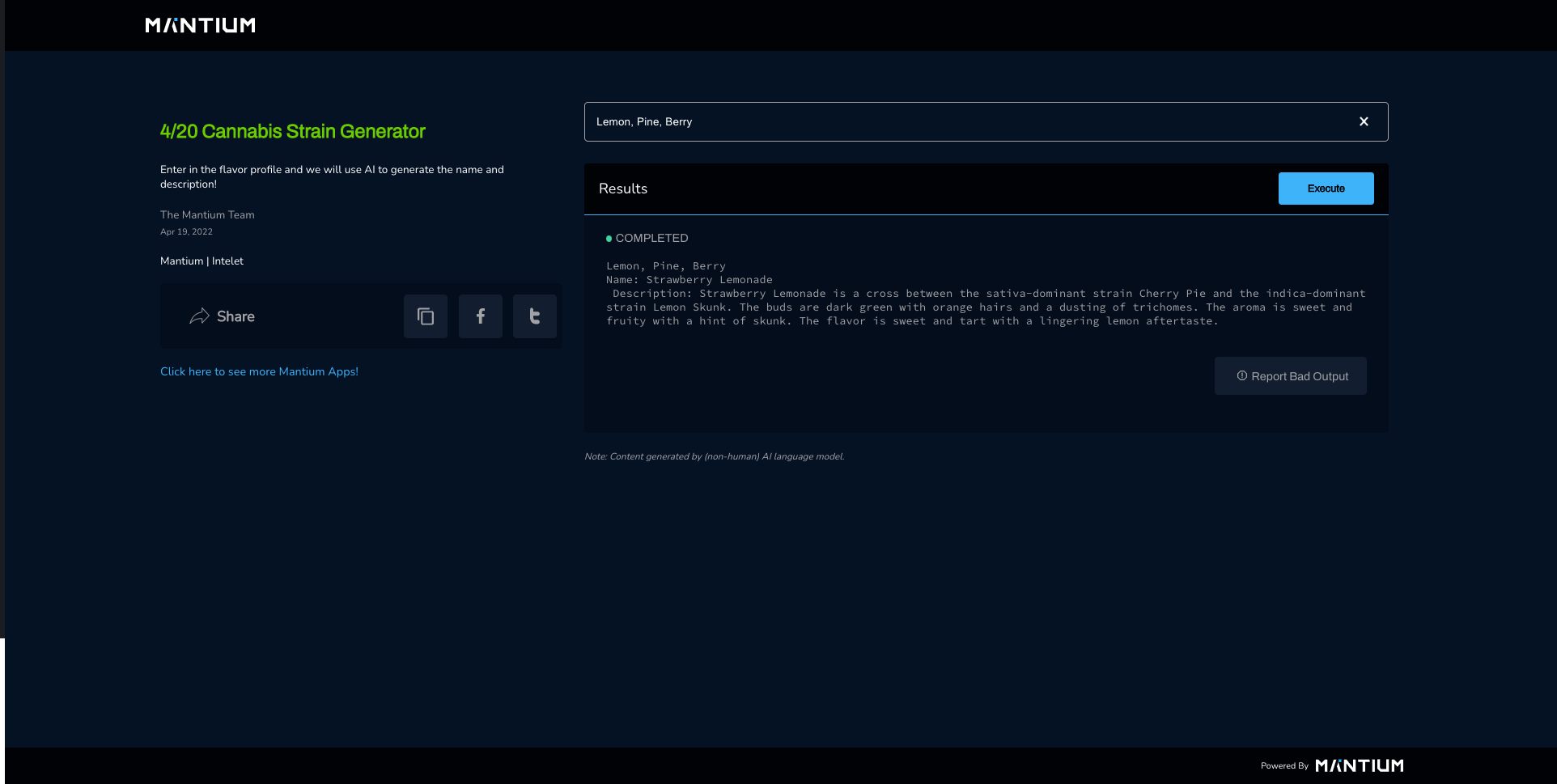The image size is (1557, 784).
Task: Click the 'Description: Strawberry Lemonade is a cross' text
Action: 986,307
